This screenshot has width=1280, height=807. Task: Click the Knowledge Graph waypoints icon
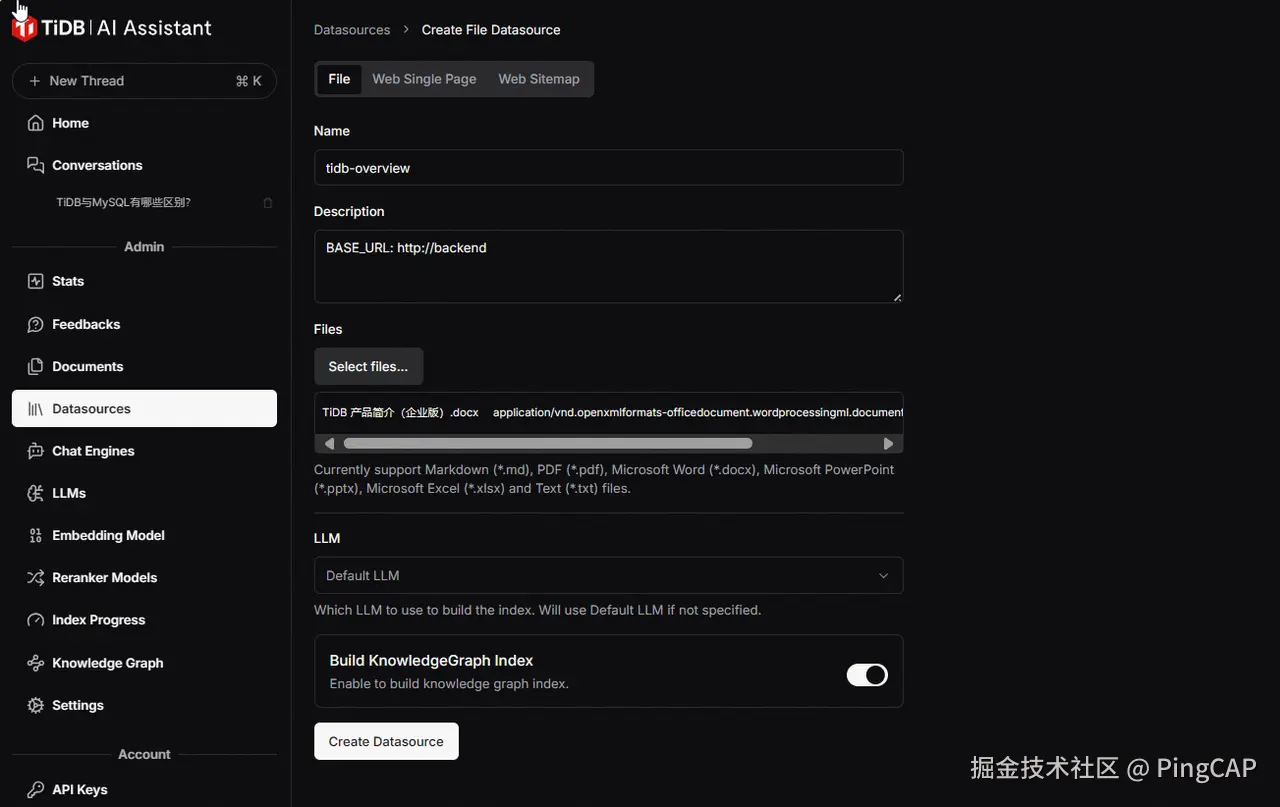pos(36,663)
